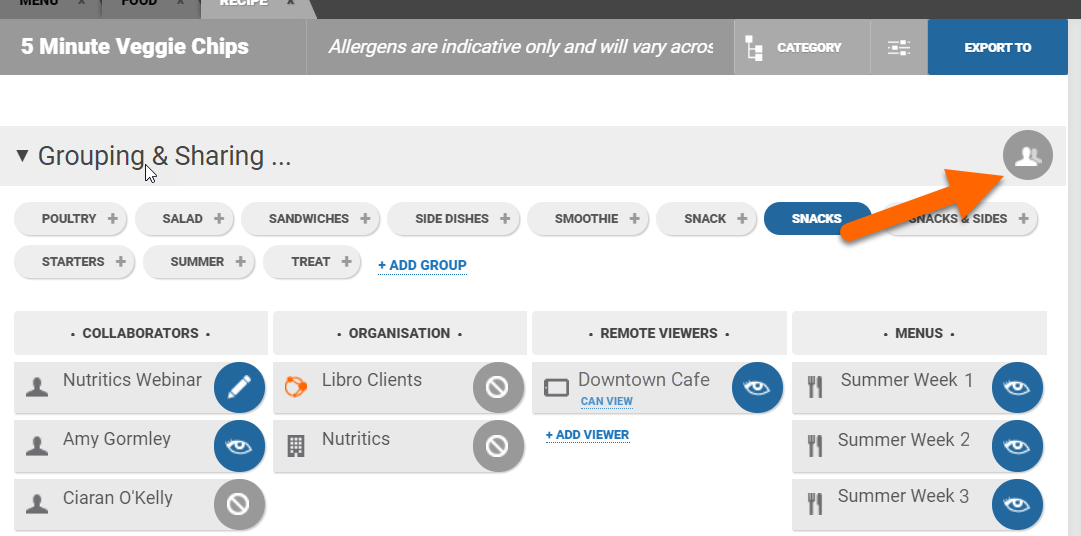Collapse the Grouping & Sharing section
The width and height of the screenshot is (1081, 536).
(x=22, y=156)
